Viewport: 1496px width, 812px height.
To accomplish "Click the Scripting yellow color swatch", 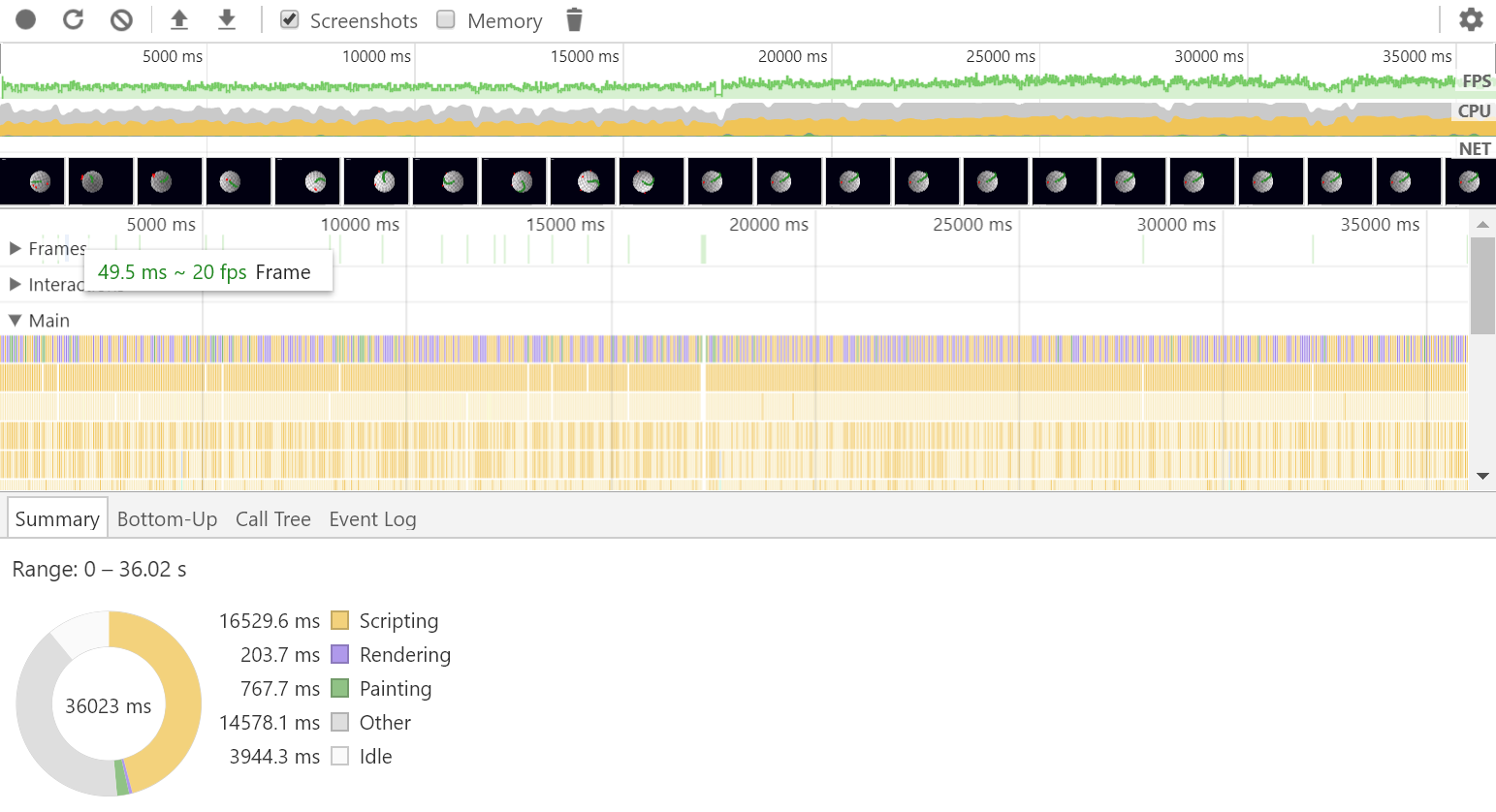I will [339, 620].
